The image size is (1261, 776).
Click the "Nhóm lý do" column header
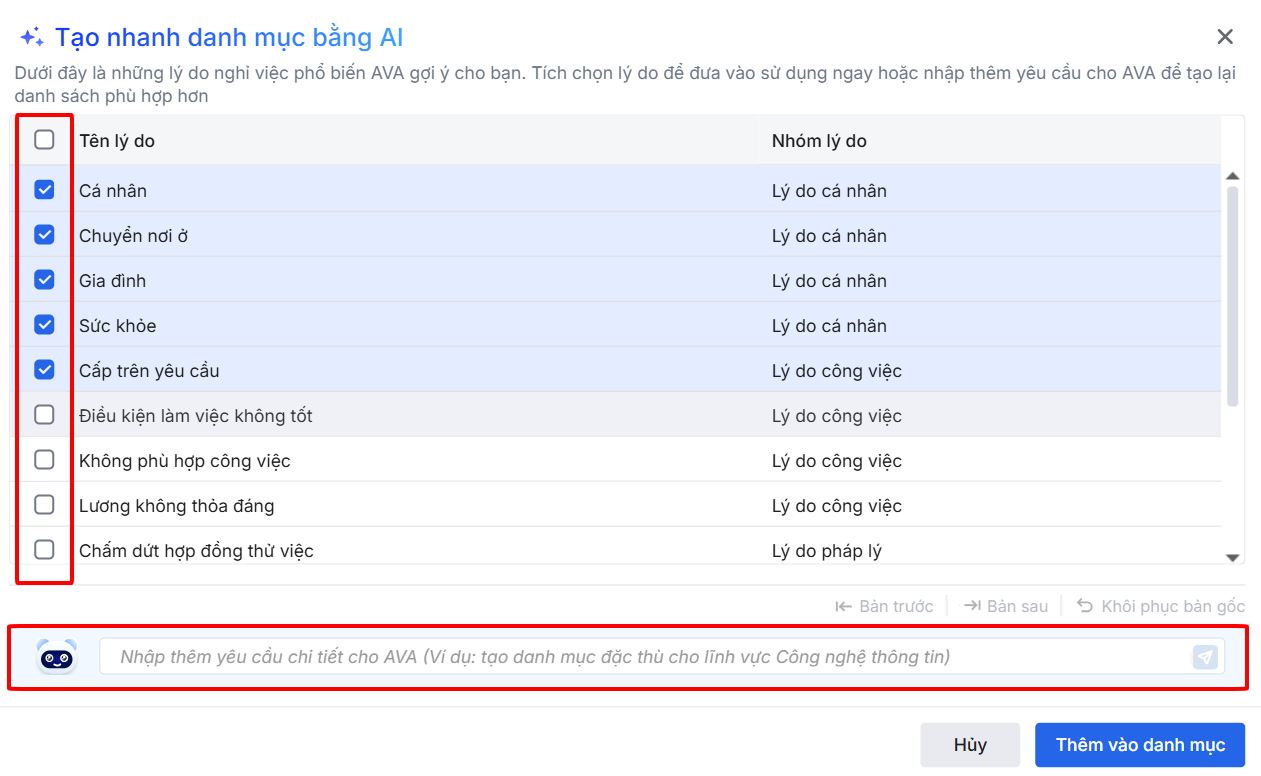coord(819,141)
